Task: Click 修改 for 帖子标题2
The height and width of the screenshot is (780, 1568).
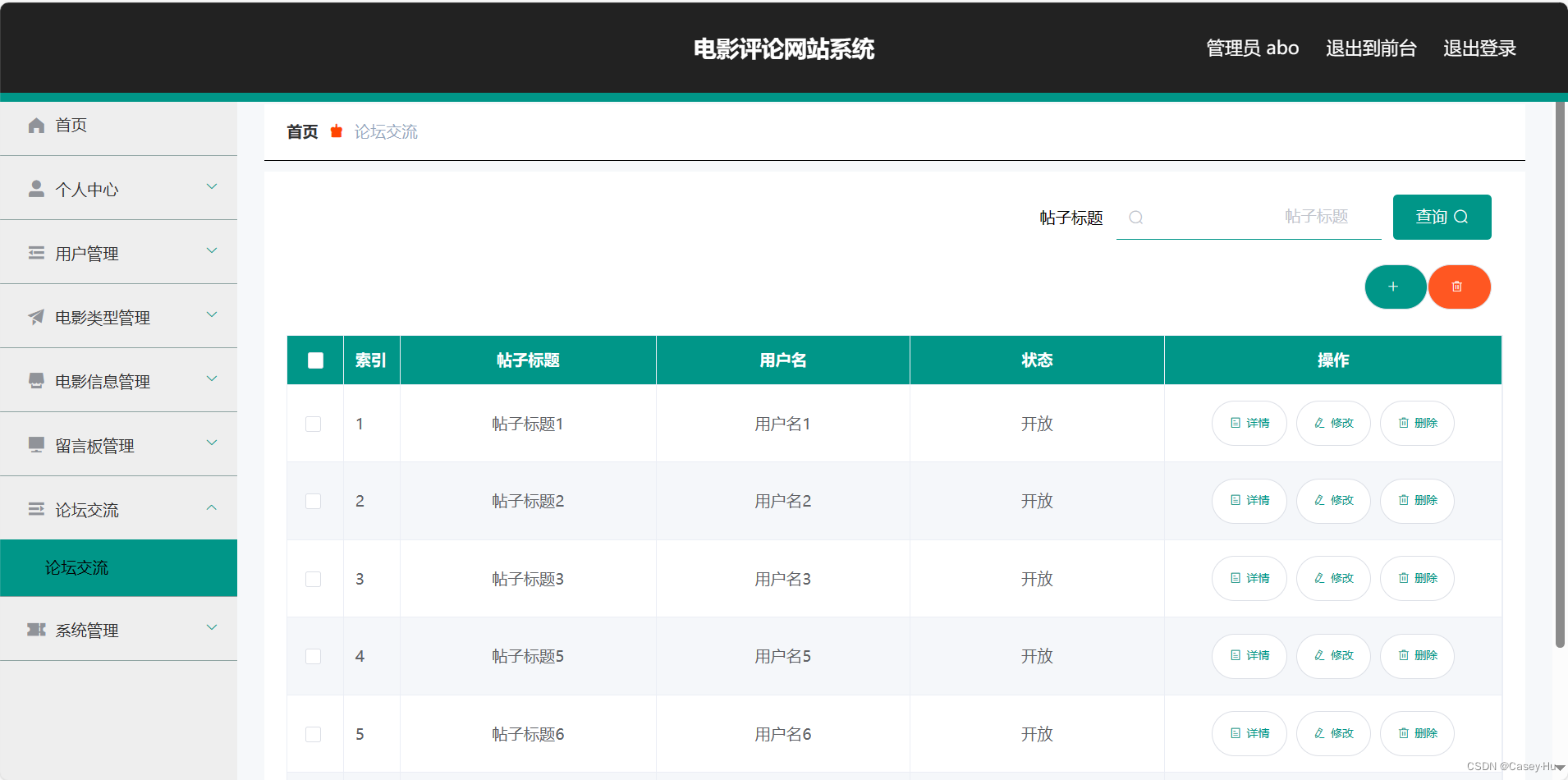Action: (x=1333, y=501)
